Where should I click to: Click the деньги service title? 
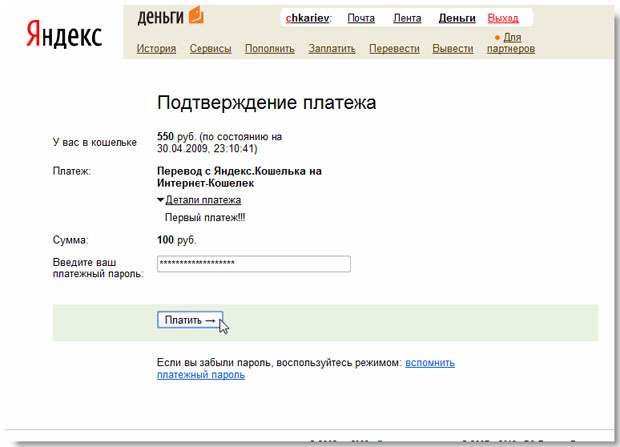point(161,17)
